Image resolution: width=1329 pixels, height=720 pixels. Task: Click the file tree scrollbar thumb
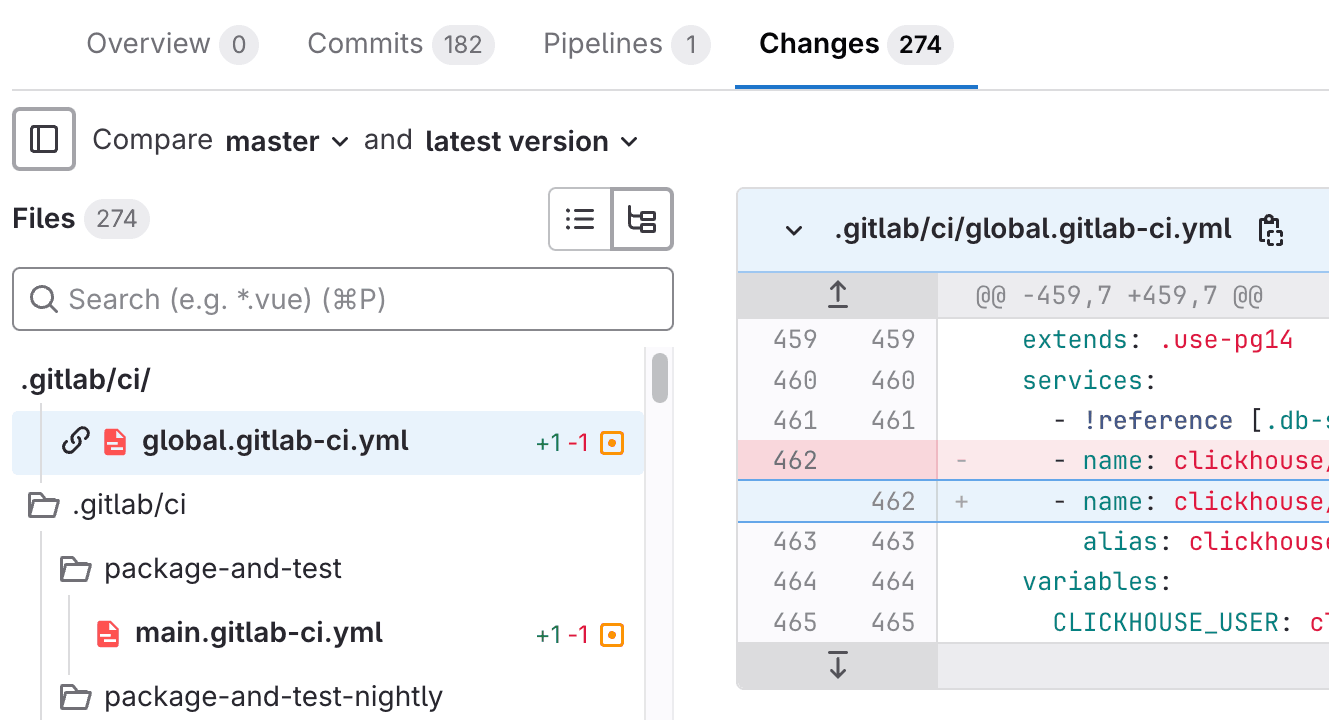tap(660, 378)
